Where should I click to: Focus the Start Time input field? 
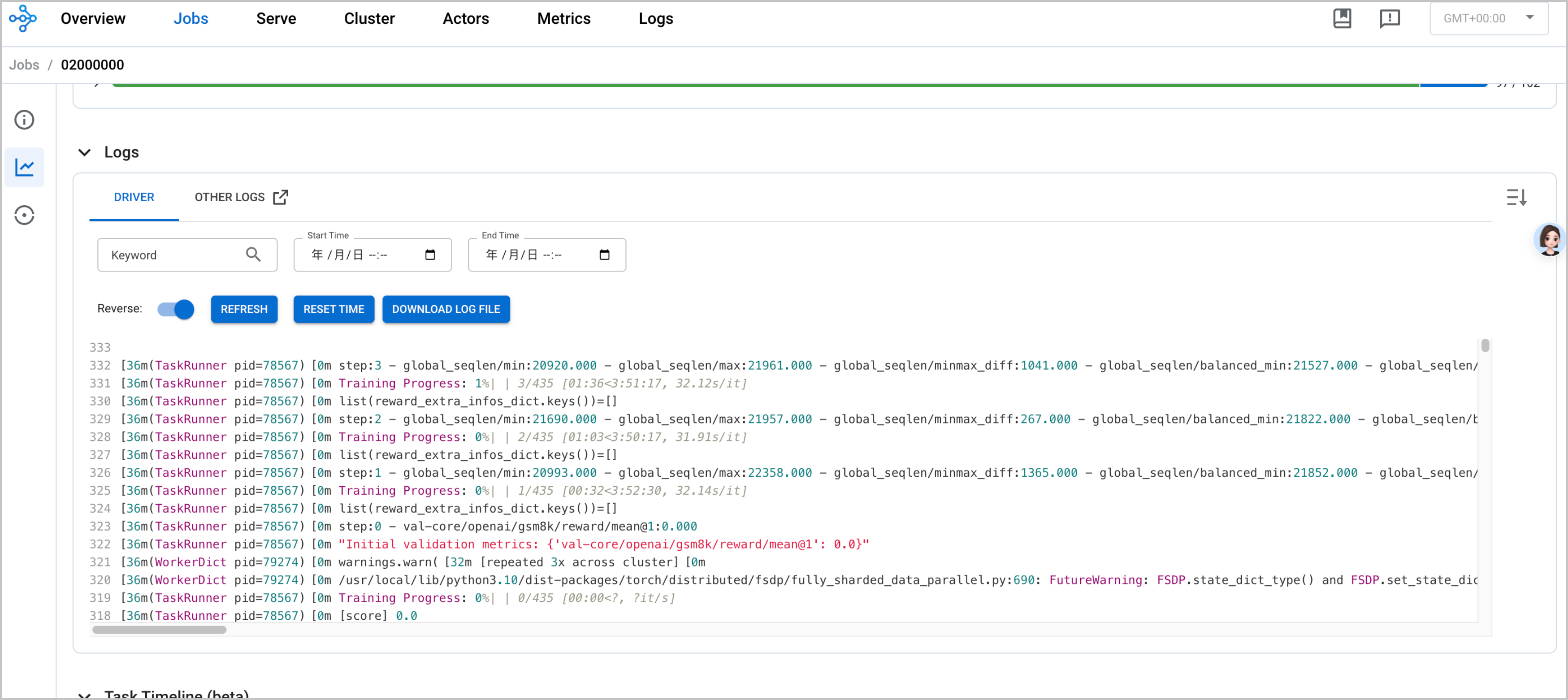[x=373, y=255]
